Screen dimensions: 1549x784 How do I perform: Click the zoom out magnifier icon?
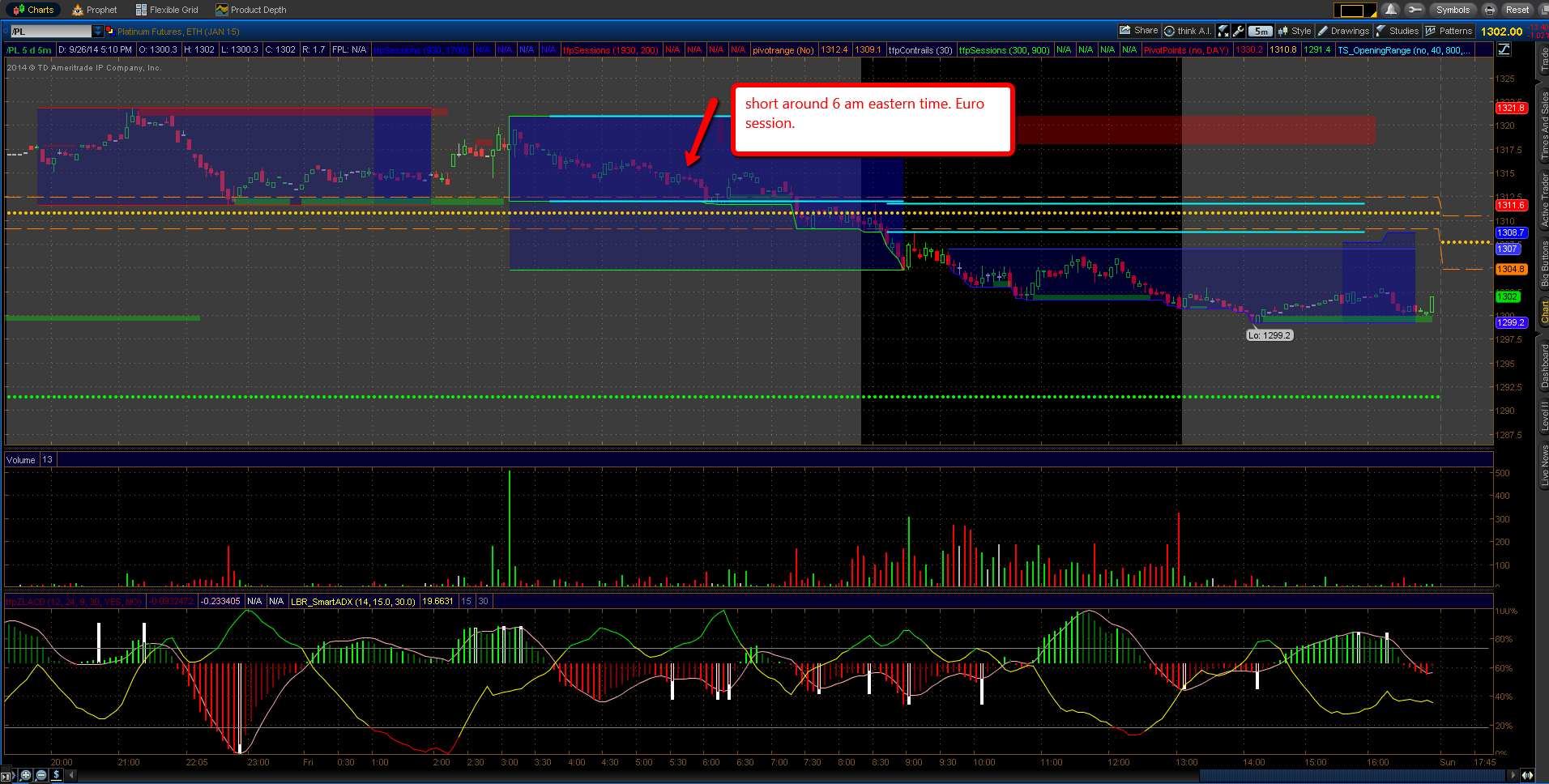point(41,775)
